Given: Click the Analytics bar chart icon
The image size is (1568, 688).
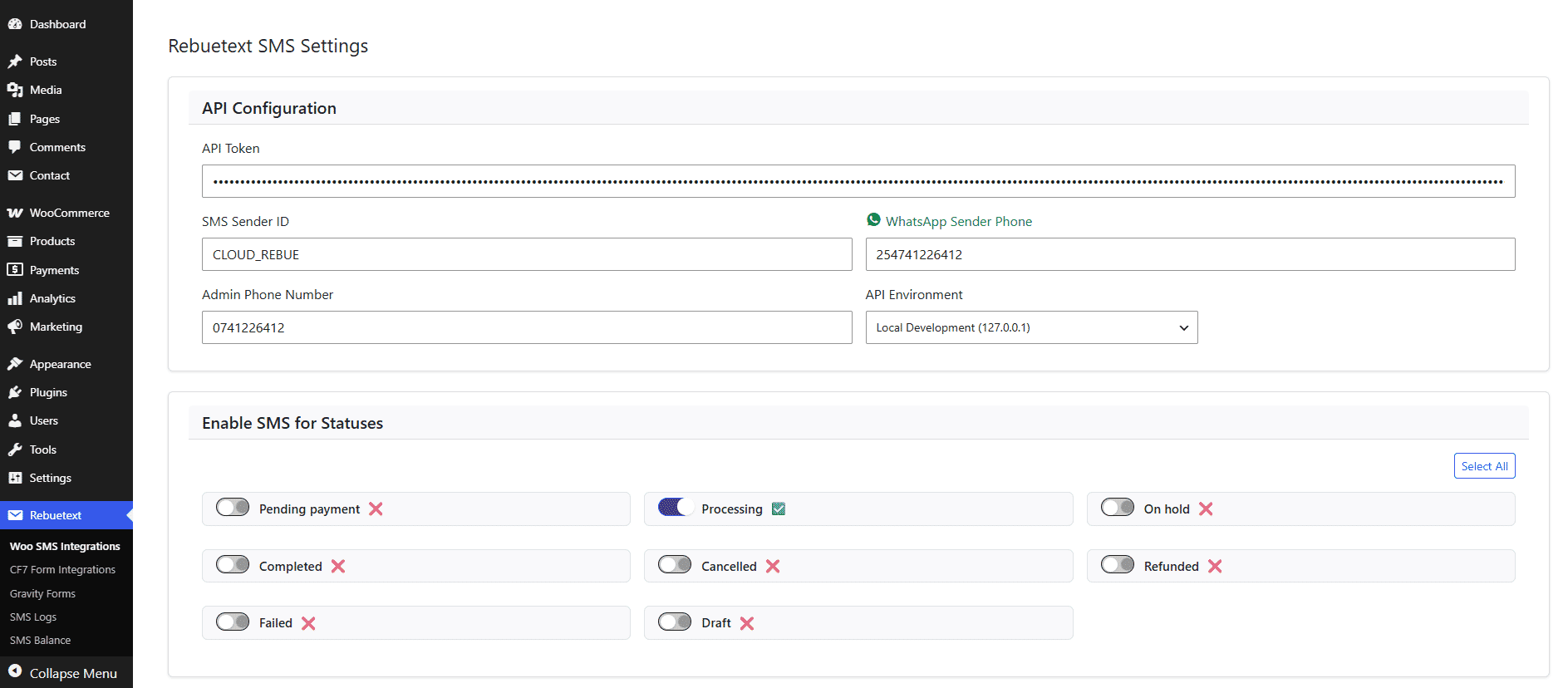Looking at the screenshot, I should click(x=15, y=298).
